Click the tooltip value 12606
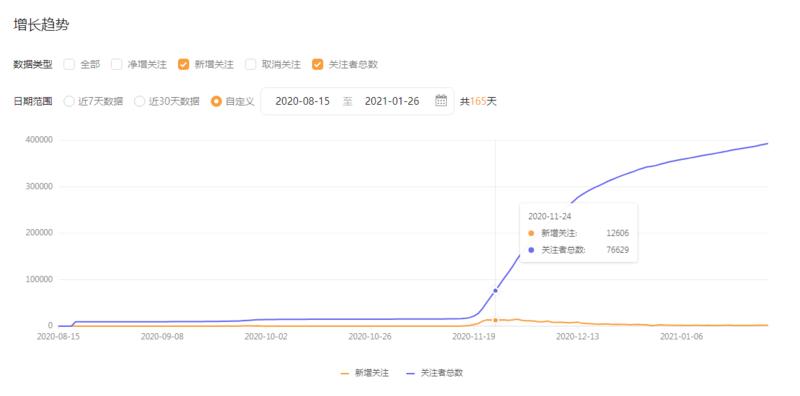Screen dimensions: 800x396 tap(617, 233)
